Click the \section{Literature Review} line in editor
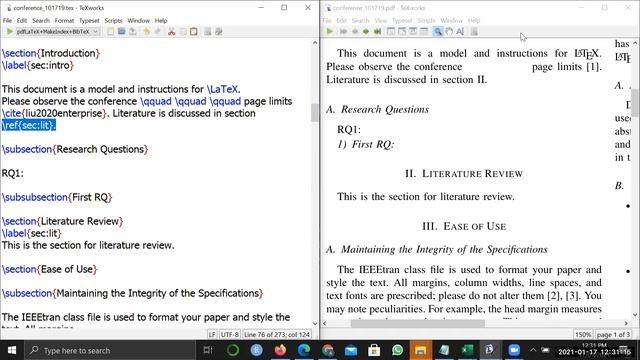Viewport: 640px width, 360px height. coord(62,221)
